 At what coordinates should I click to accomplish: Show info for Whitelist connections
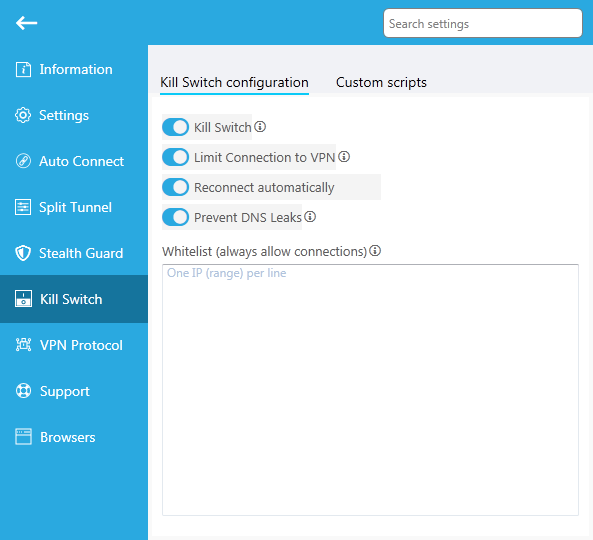point(375,250)
